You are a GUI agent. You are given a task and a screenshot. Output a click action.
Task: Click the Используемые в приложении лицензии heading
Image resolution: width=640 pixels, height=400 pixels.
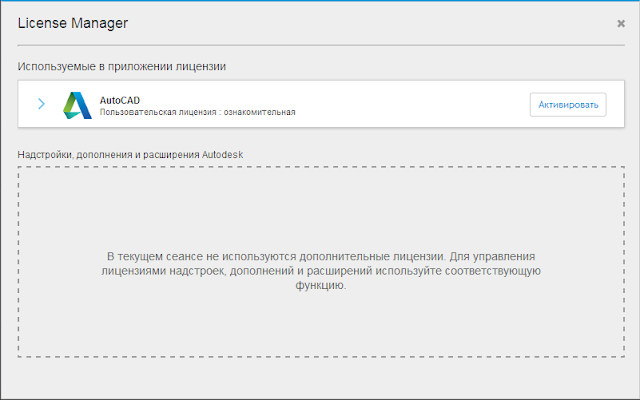coord(121,67)
